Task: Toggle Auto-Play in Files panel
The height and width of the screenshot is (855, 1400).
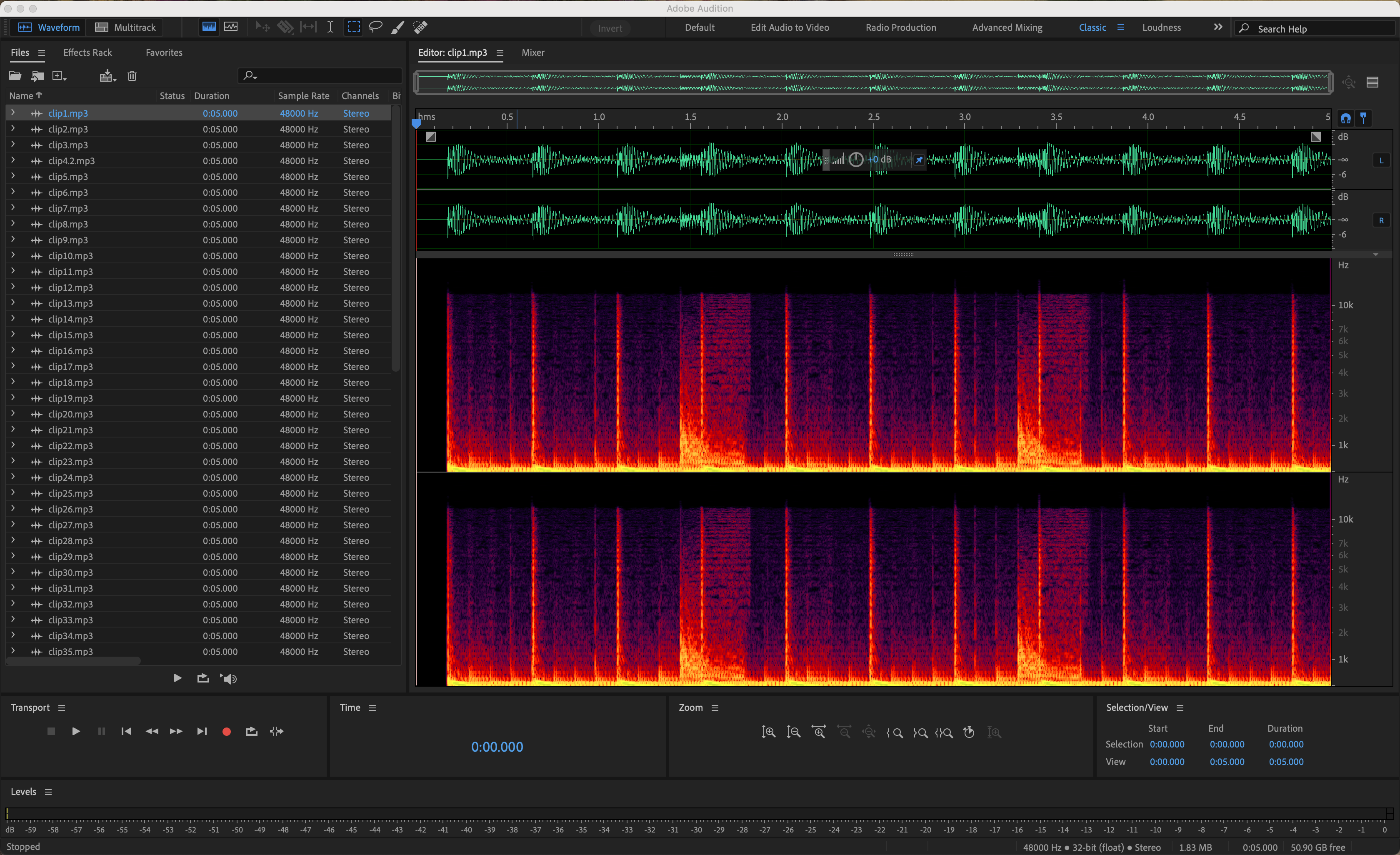Action: pyautogui.click(x=228, y=678)
